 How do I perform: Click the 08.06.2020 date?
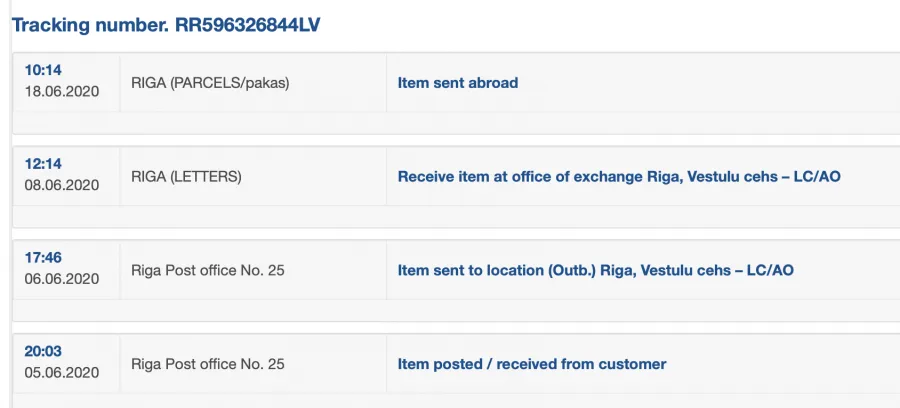pyautogui.click(x=61, y=185)
